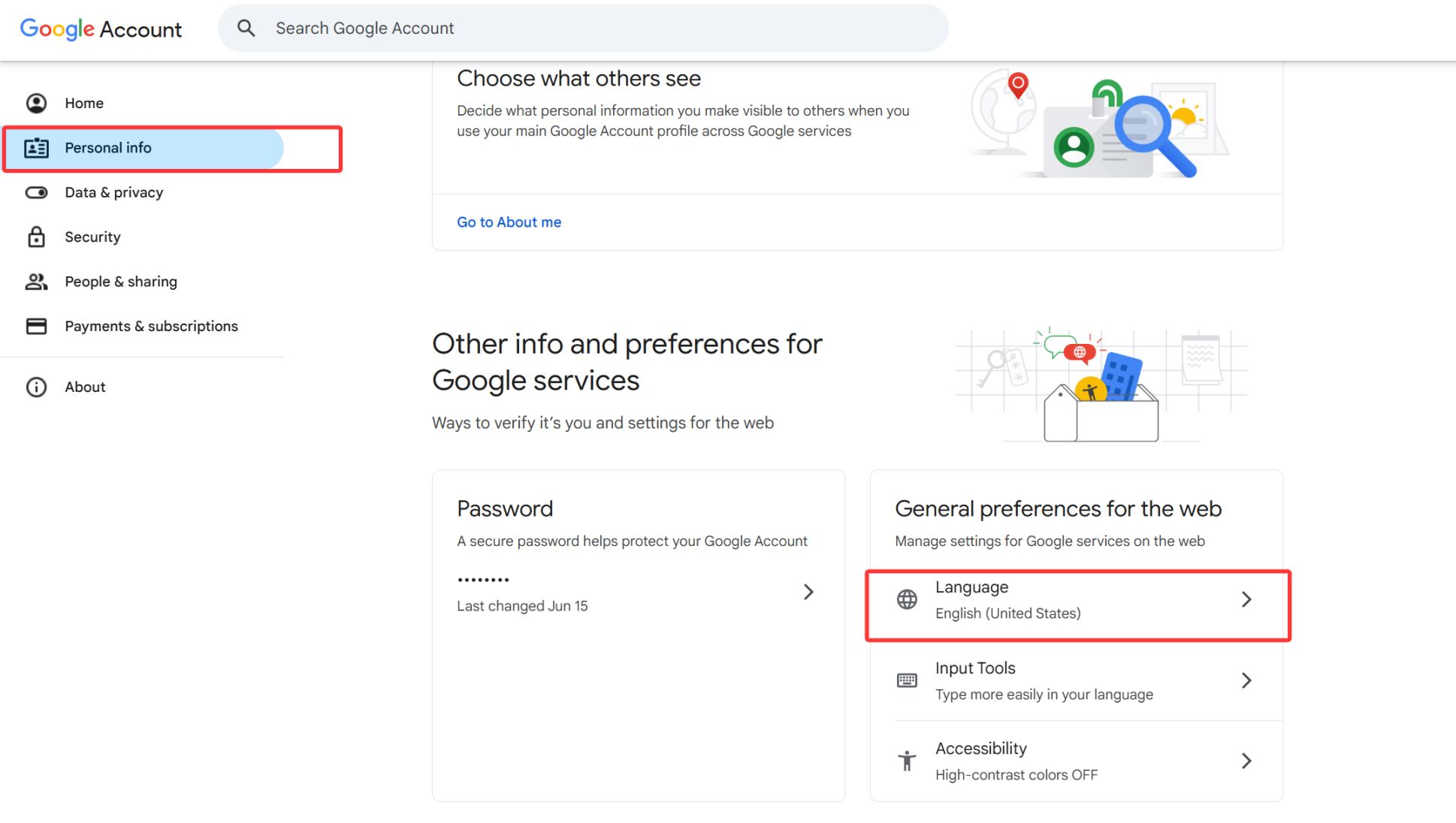Click the Payments credit card icon
The image size is (1456, 823).
(x=36, y=326)
